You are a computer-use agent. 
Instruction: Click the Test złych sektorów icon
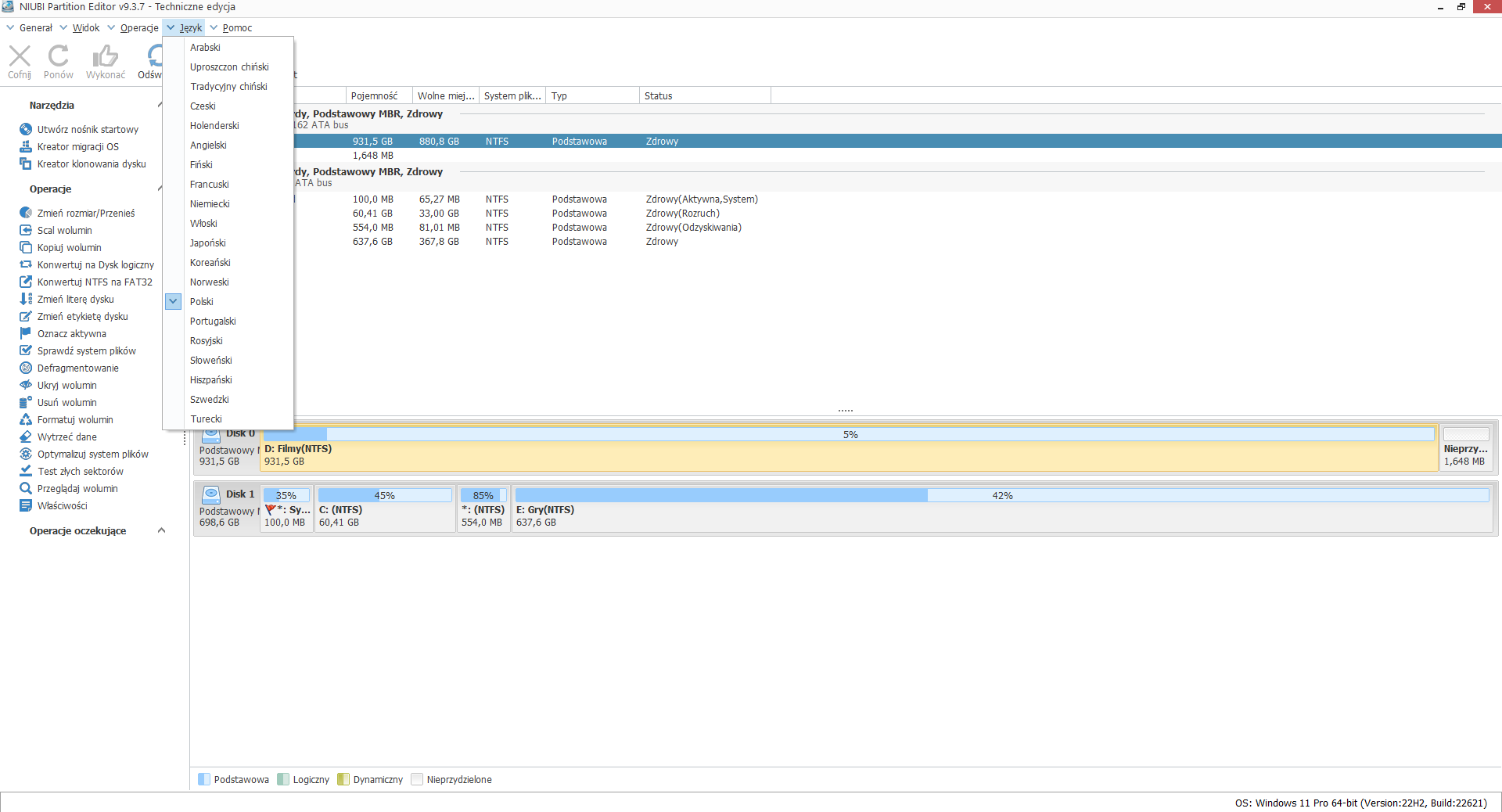[x=26, y=471]
